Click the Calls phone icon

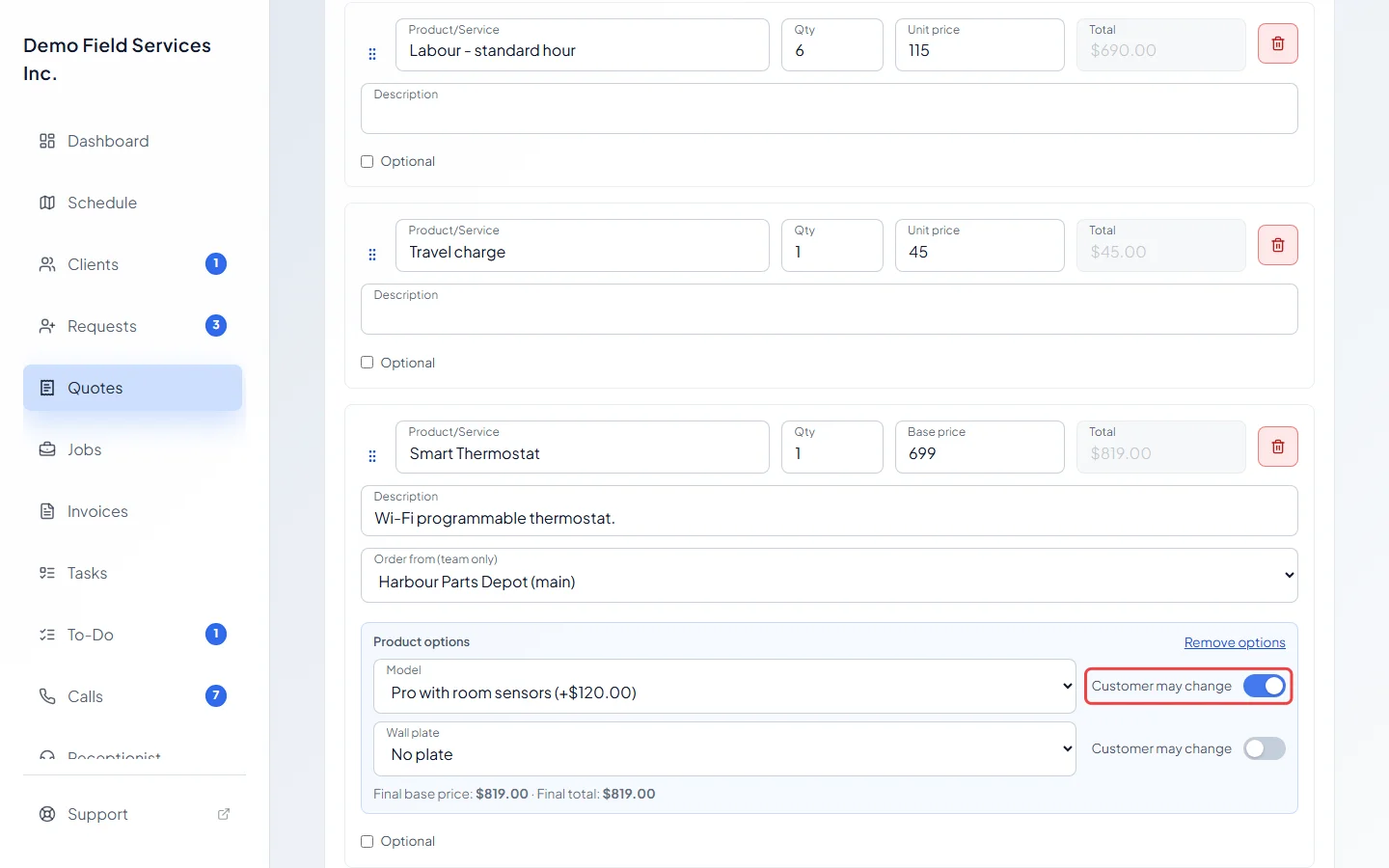coord(47,696)
